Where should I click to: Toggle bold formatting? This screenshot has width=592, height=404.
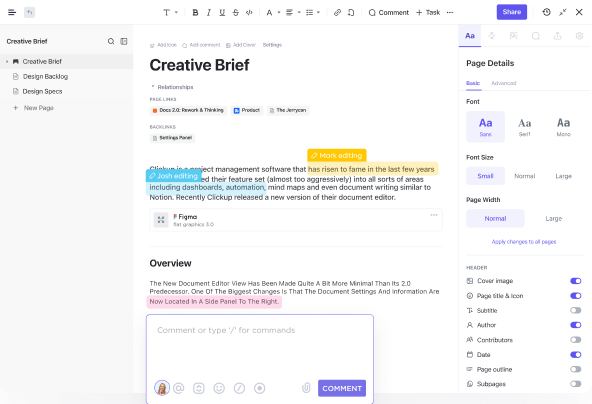pyautogui.click(x=195, y=12)
